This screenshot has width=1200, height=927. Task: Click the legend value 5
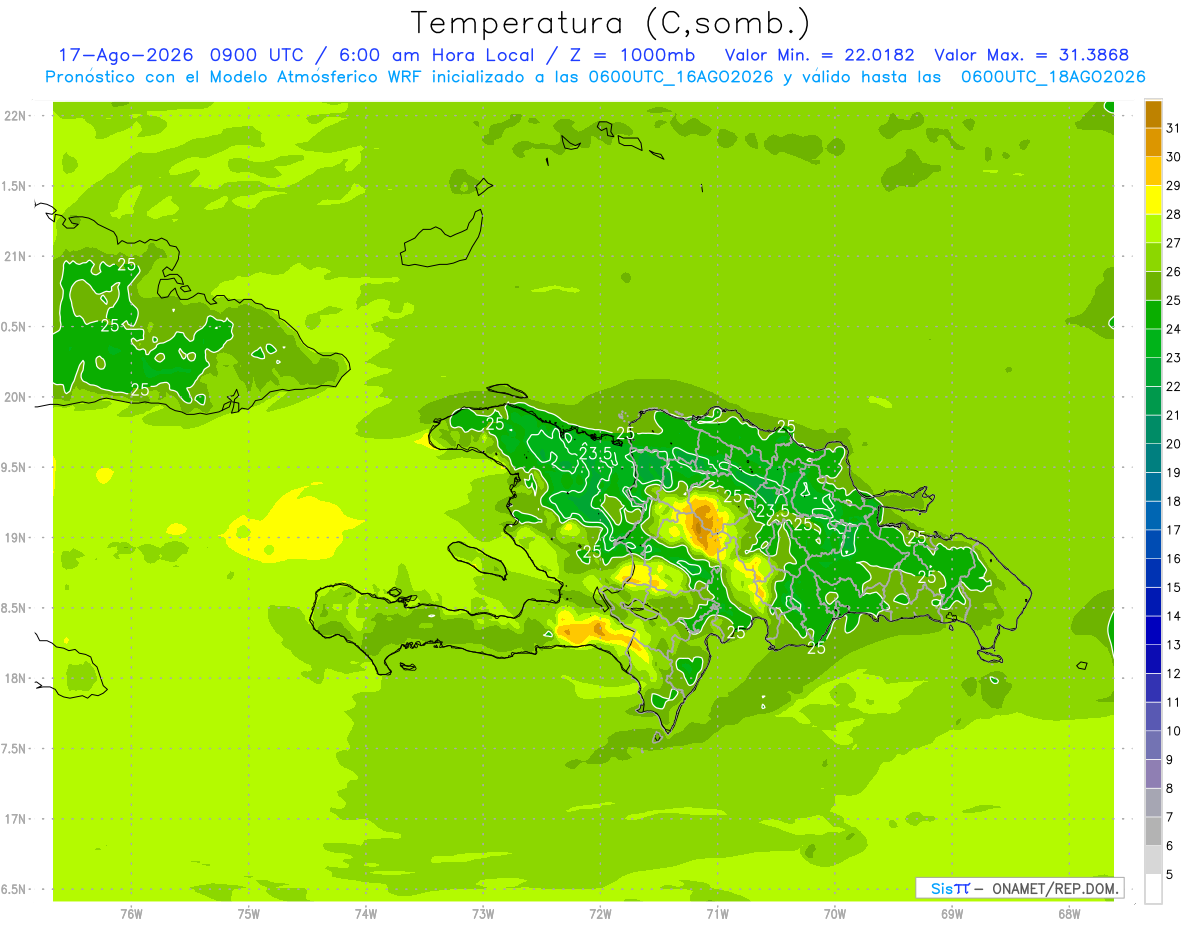click(1170, 875)
